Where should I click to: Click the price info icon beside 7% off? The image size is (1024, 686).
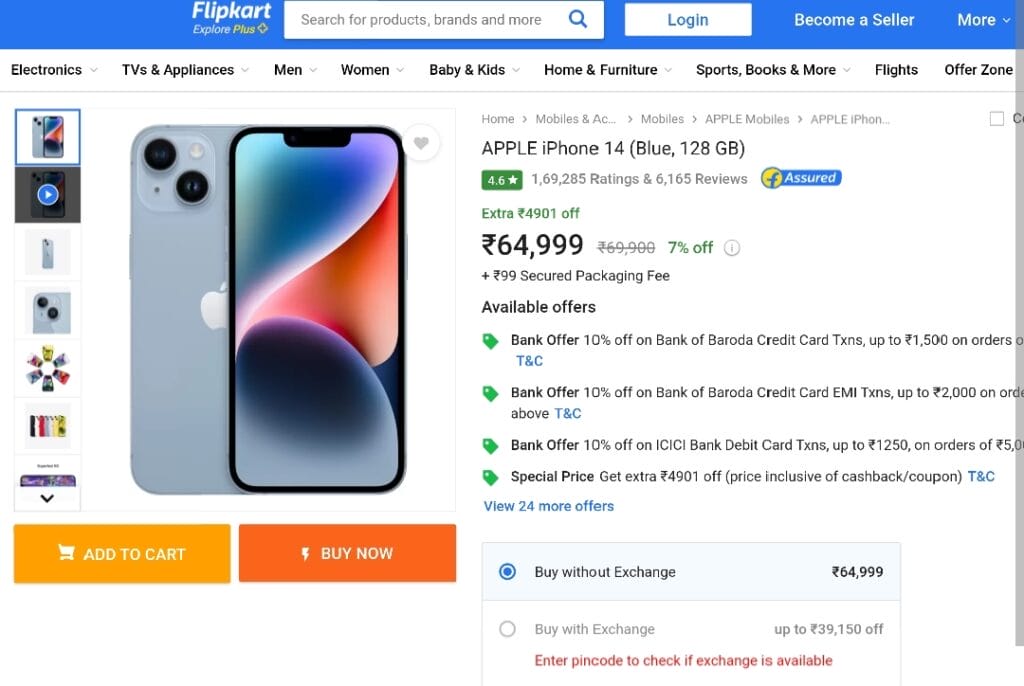tap(732, 248)
